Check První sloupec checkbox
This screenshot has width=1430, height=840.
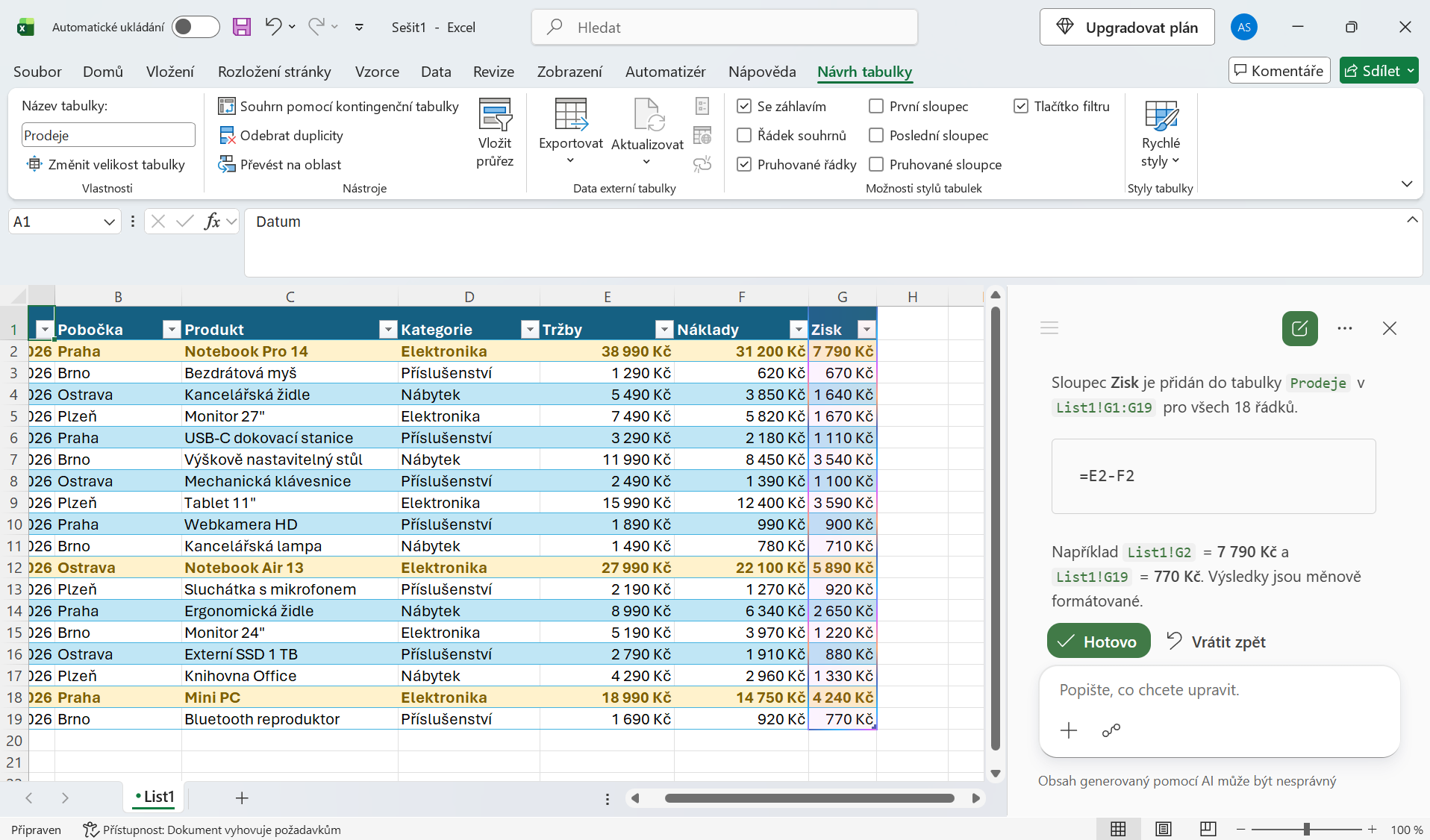click(876, 107)
